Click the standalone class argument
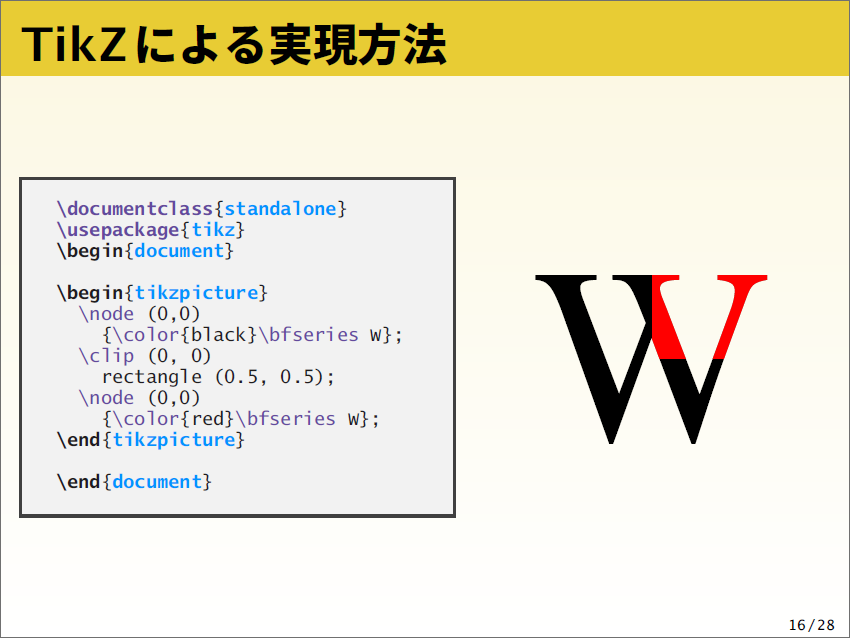Image resolution: width=850 pixels, height=638 pixels. coord(281,208)
